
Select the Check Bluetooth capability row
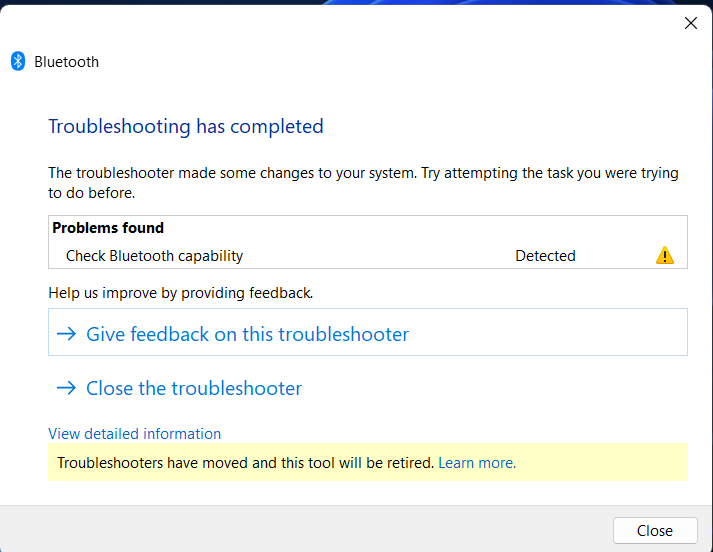click(x=368, y=256)
